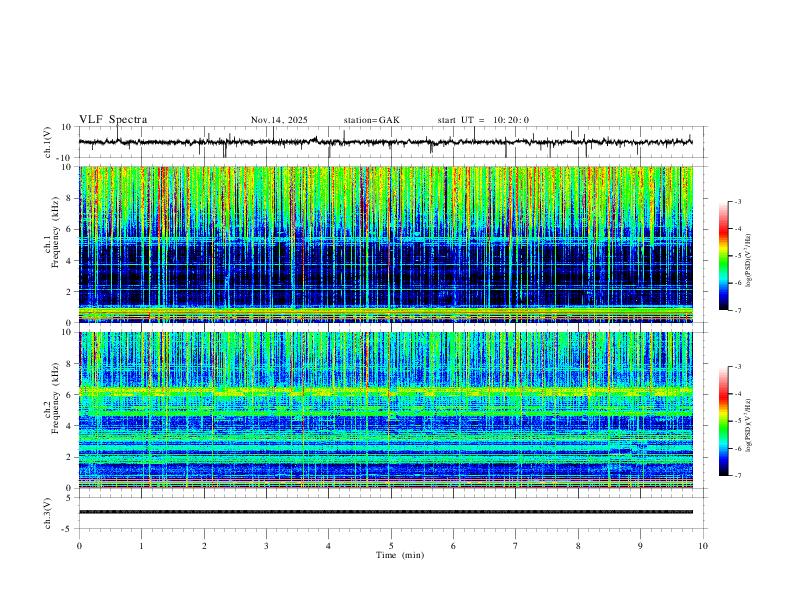Viewport: 792px width, 612px height.
Task: Click the "station=GAK" label
Action: point(371,120)
